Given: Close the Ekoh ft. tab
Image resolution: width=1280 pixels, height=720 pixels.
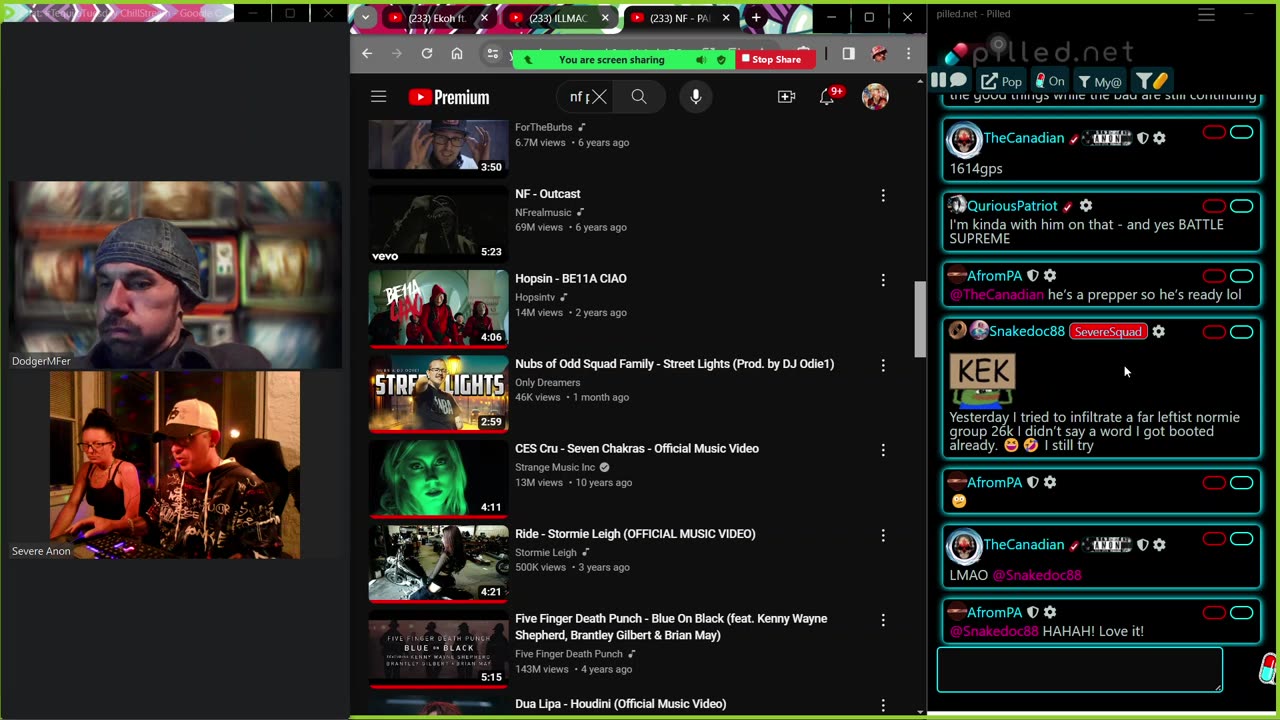Looking at the screenshot, I should tap(485, 18).
